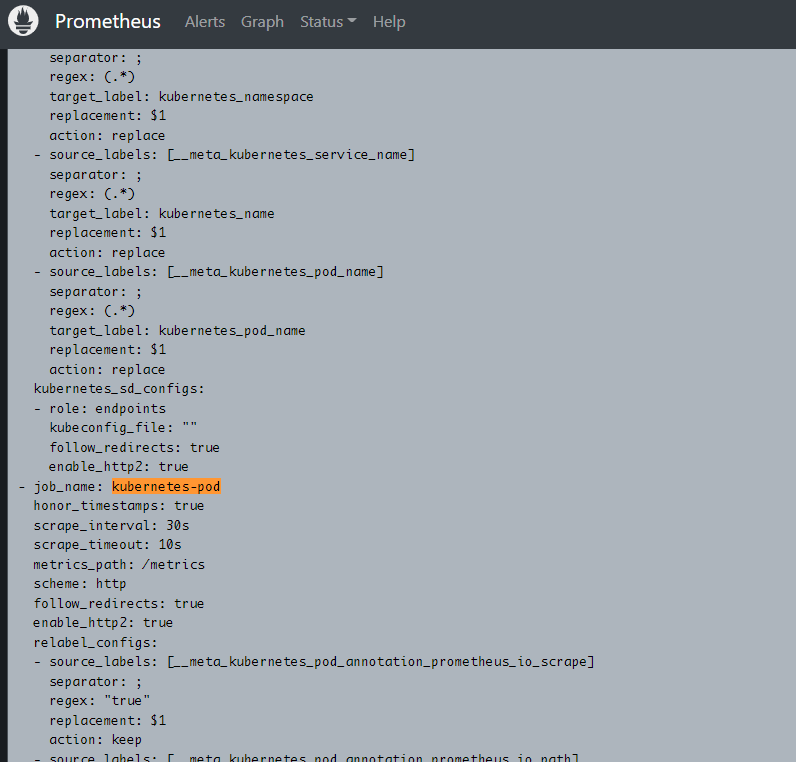Expand the Status dropdown menu
796x762 pixels.
coord(328,22)
